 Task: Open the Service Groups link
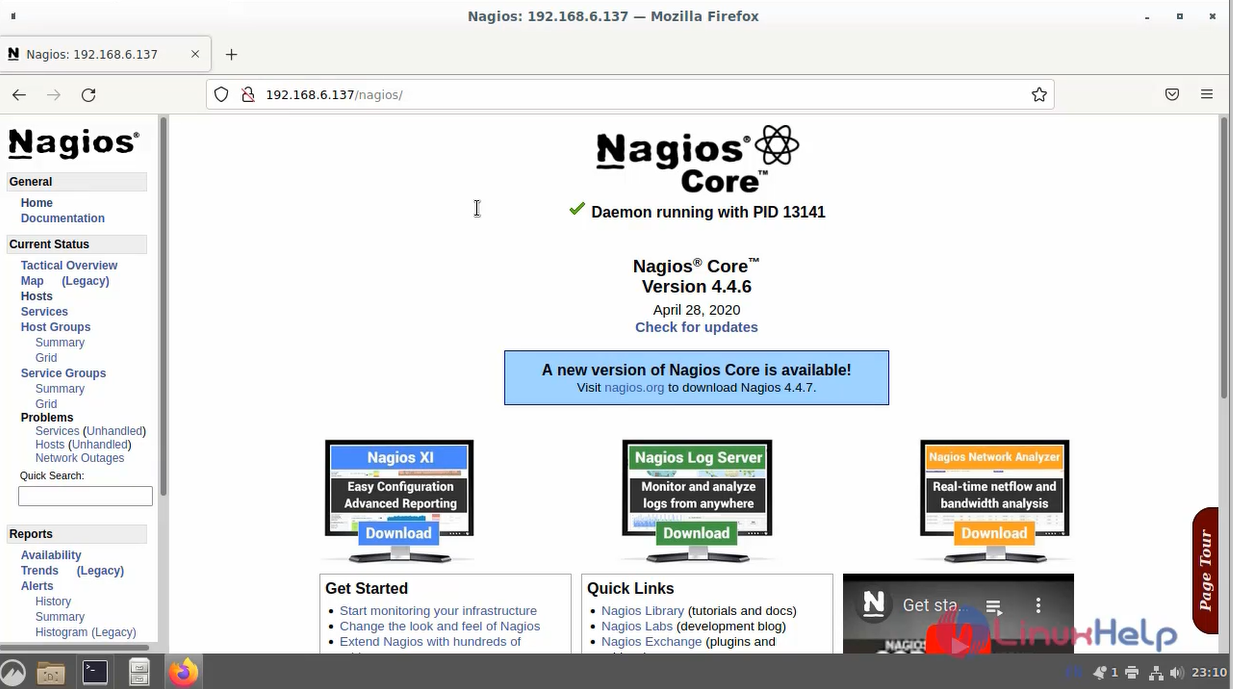point(63,373)
